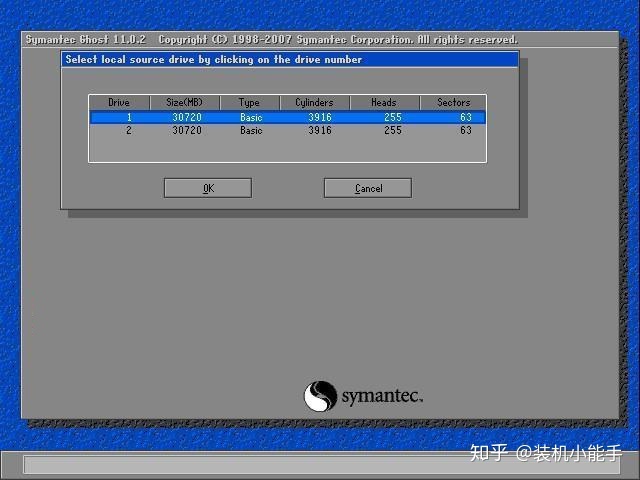The width and height of the screenshot is (640, 480).
Task: Click the 63 sectors value of drive 2
Action: click(466, 130)
